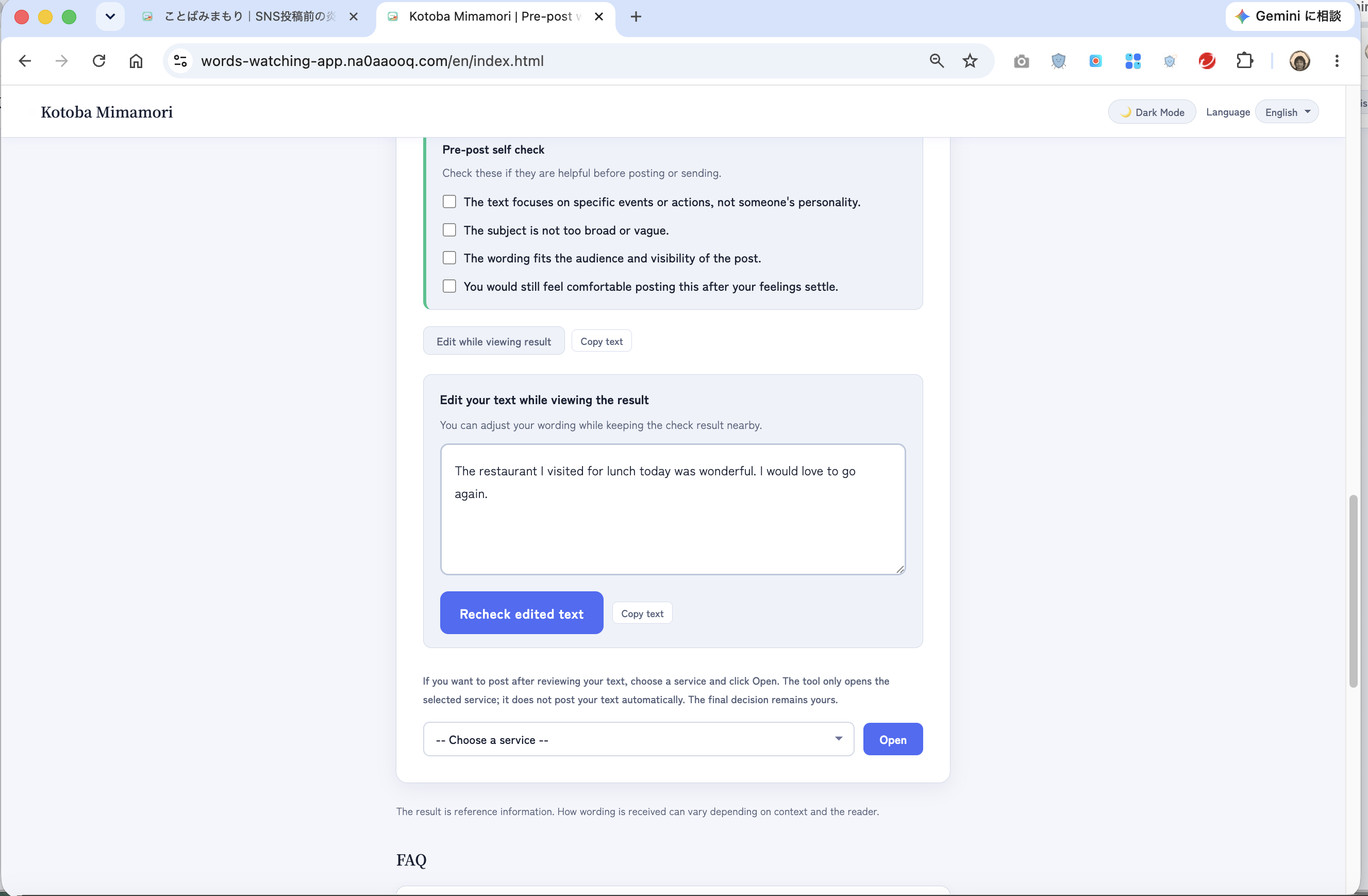
Task: Open the English language dropdown
Action: pos(1287,112)
